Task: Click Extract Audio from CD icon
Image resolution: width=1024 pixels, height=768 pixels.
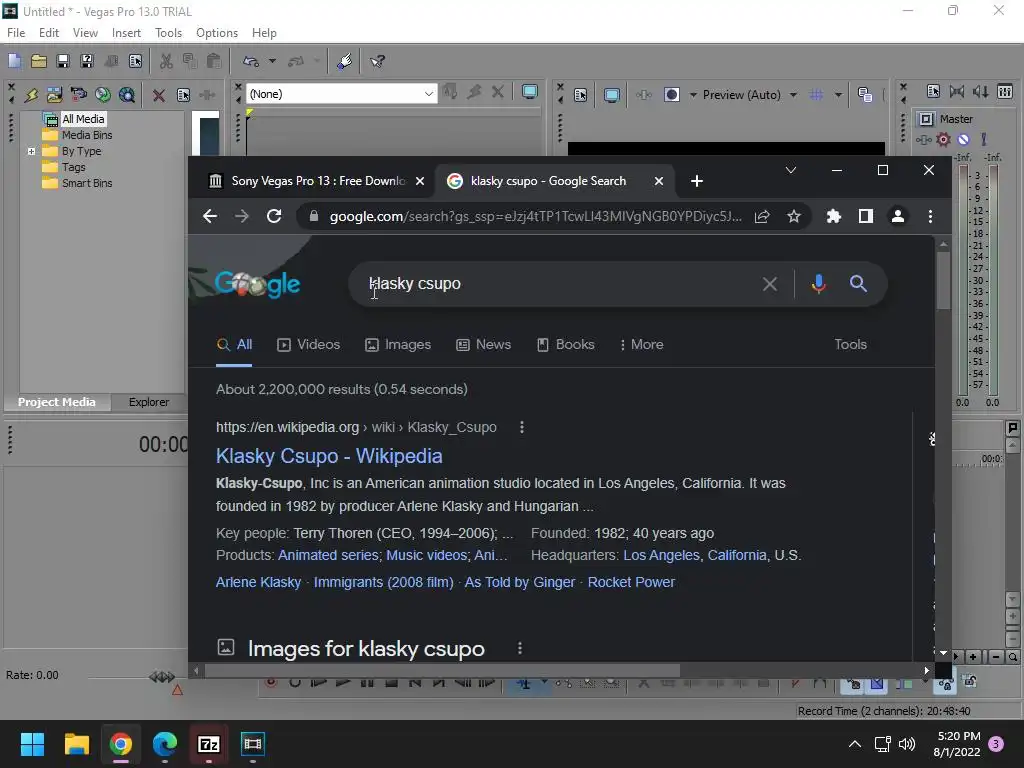Action: tap(103, 95)
